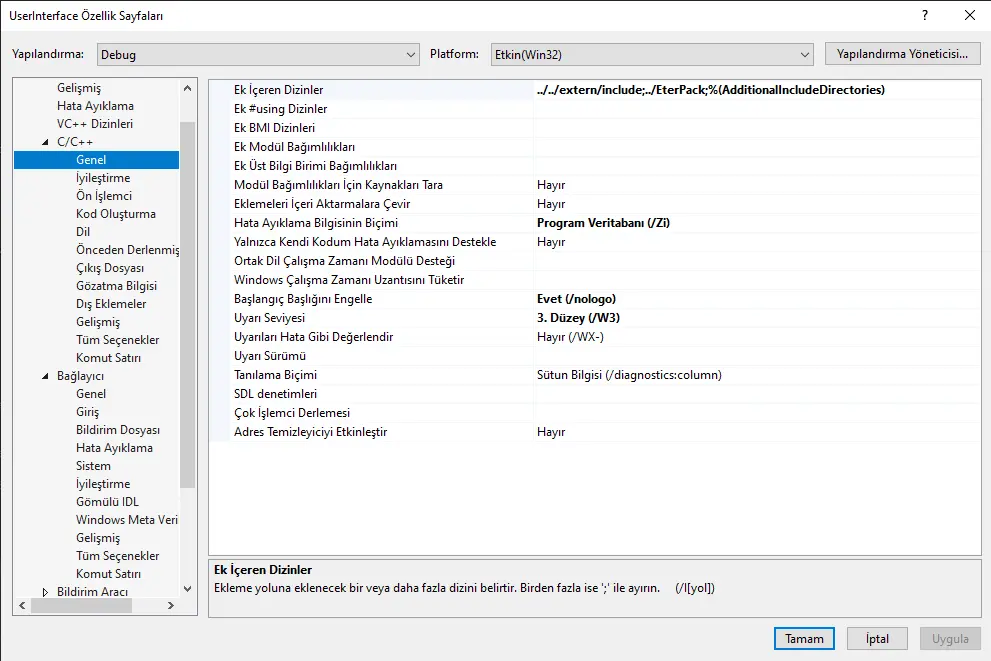Open Gömülü IDL under Bağlayıcı
The image size is (991, 661).
[107, 502]
